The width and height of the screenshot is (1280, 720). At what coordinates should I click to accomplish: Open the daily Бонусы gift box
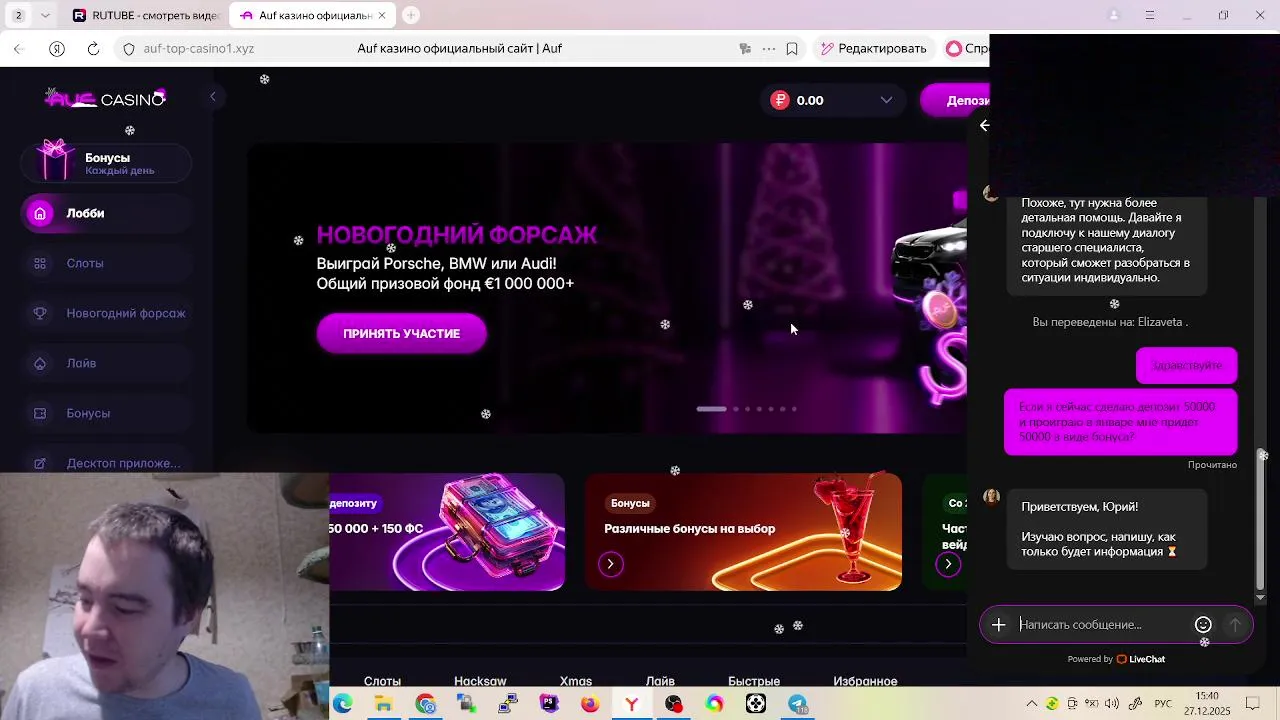point(106,163)
